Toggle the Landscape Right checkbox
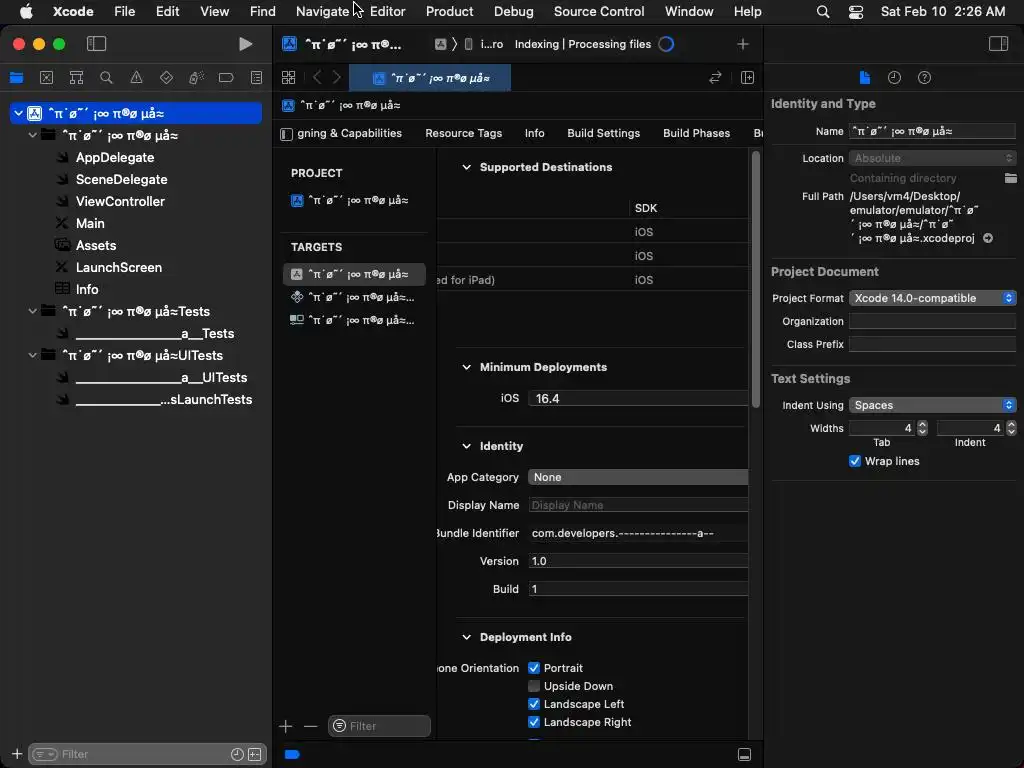The width and height of the screenshot is (1024, 768). (534, 722)
